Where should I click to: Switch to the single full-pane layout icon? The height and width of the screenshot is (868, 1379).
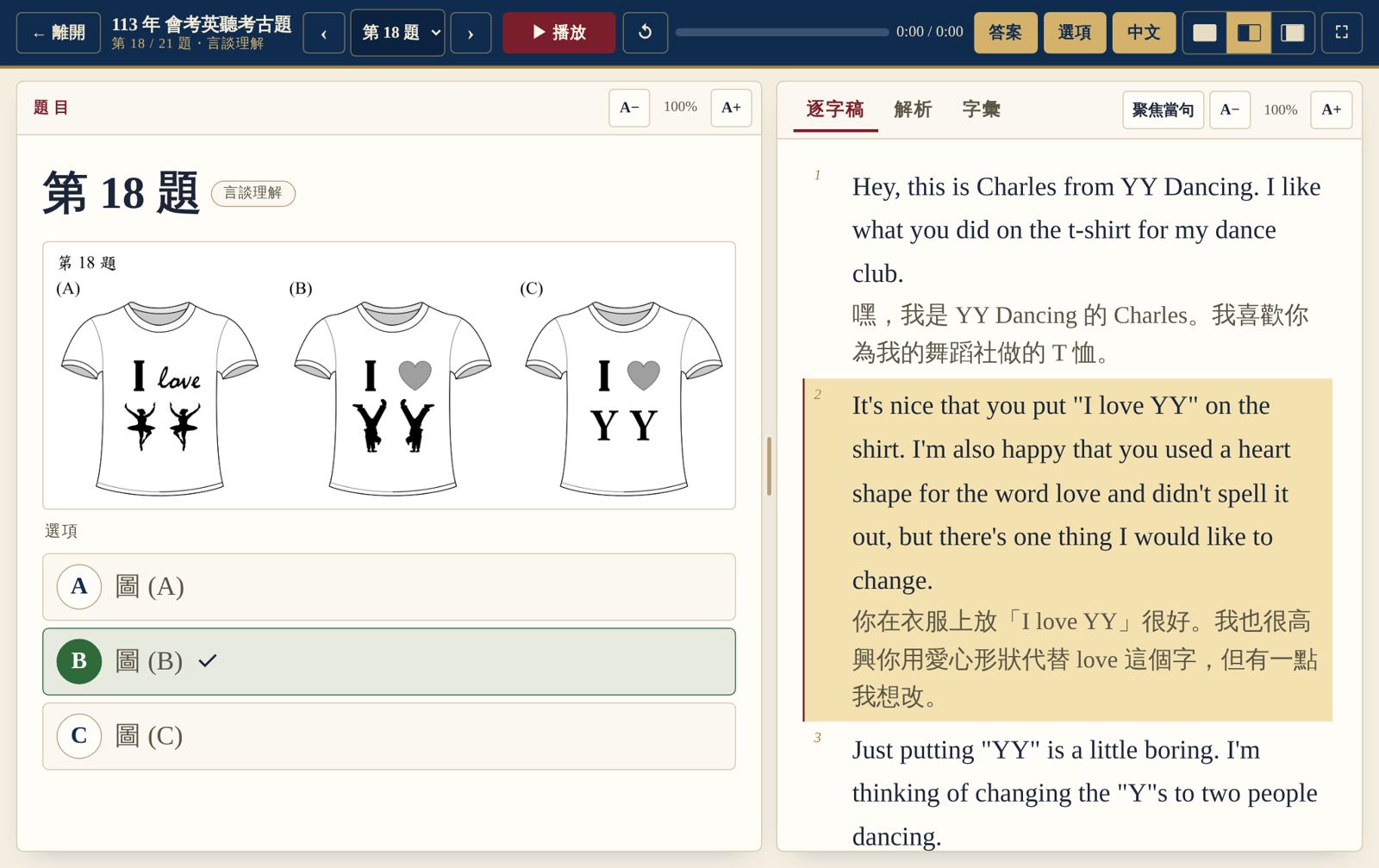1205,33
